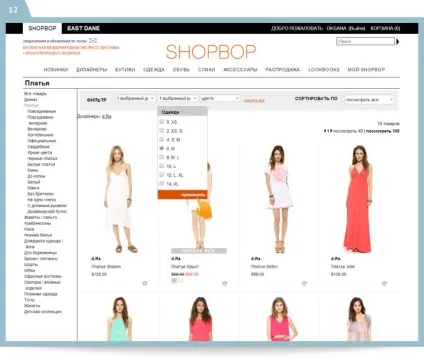Select 'Комбинезоны' category in sidebar
424x360 pixels.
click(x=38, y=223)
